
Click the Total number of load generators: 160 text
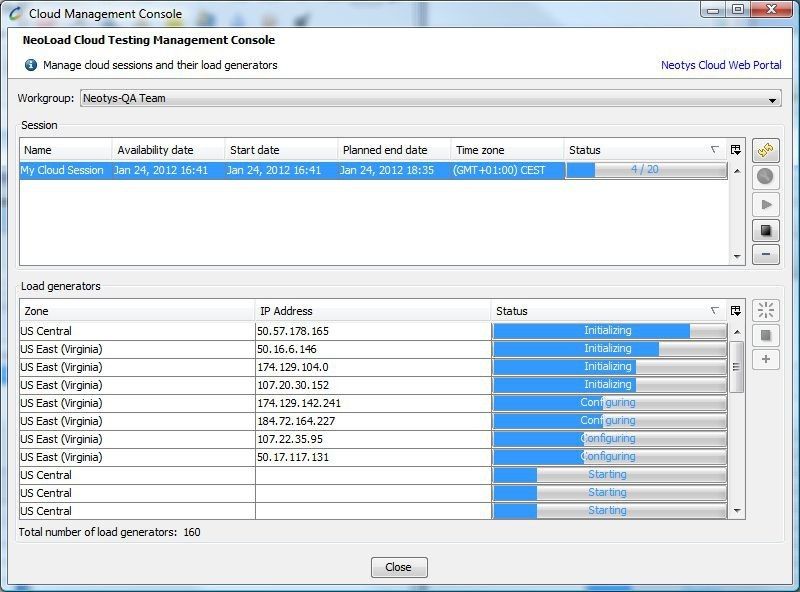(110, 532)
